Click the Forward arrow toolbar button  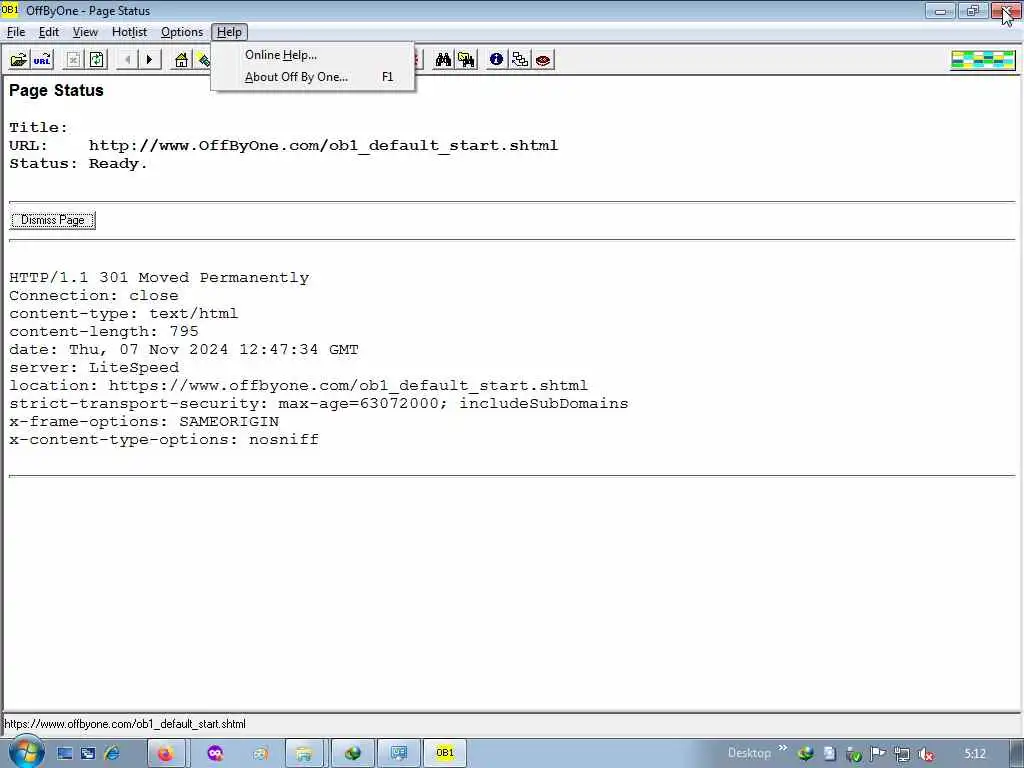coord(150,60)
